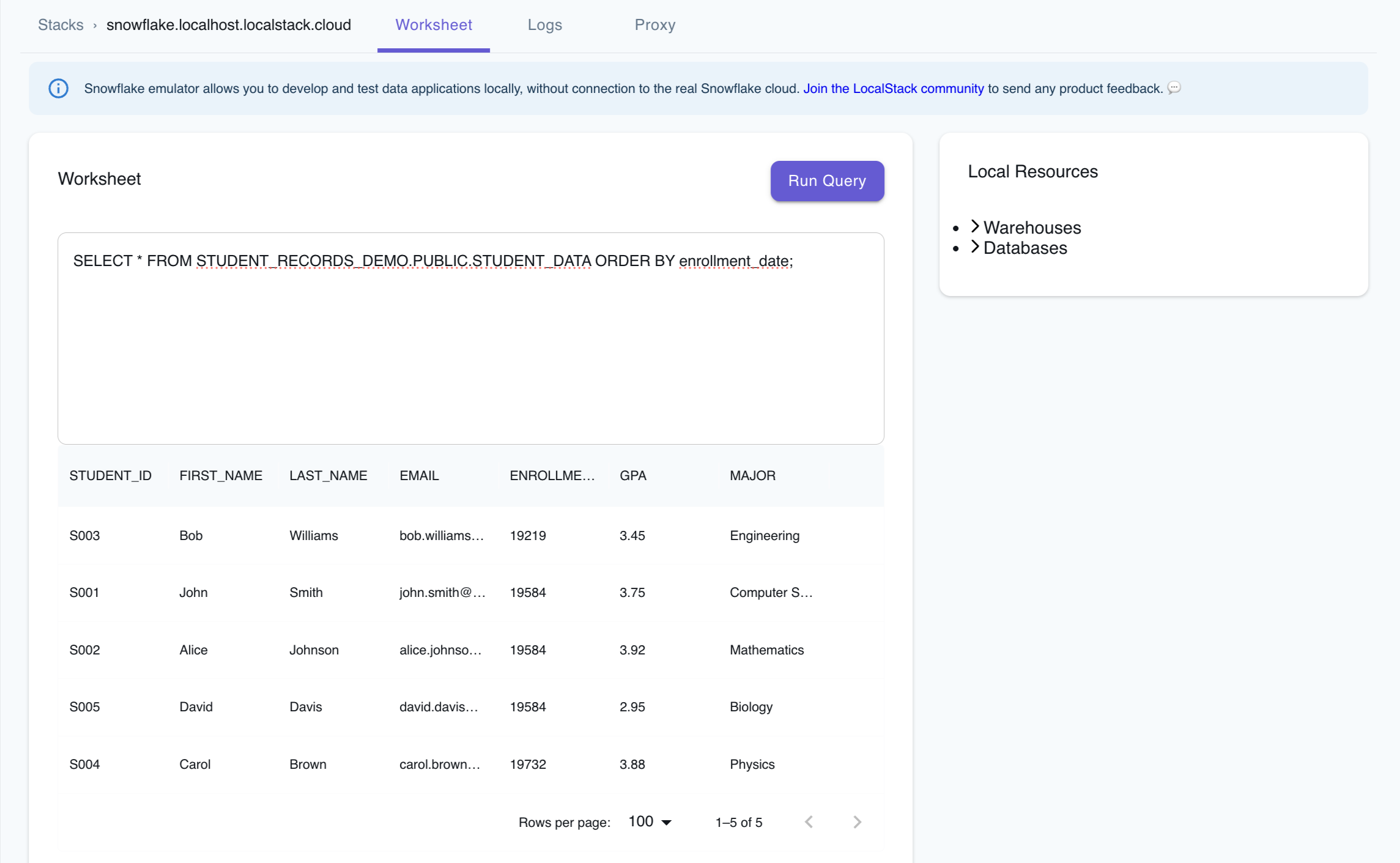Click inside the SQL query editor
Screen dimensions: 1400x863
tap(470, 336)
